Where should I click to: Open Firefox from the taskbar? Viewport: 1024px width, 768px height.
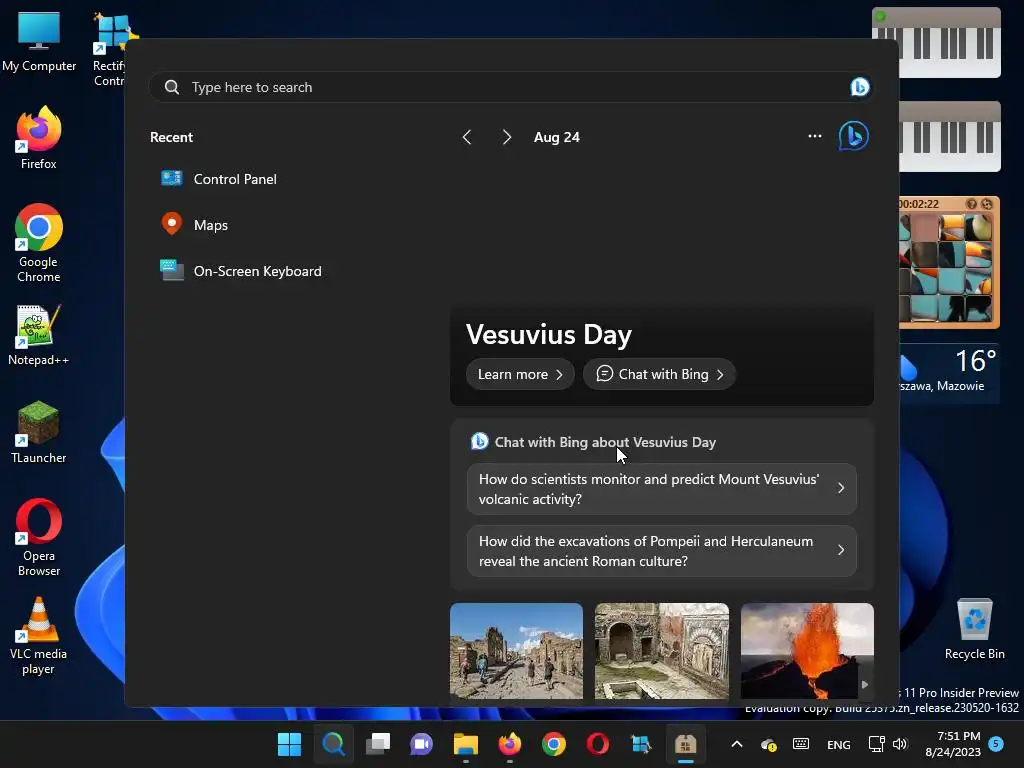509,744
